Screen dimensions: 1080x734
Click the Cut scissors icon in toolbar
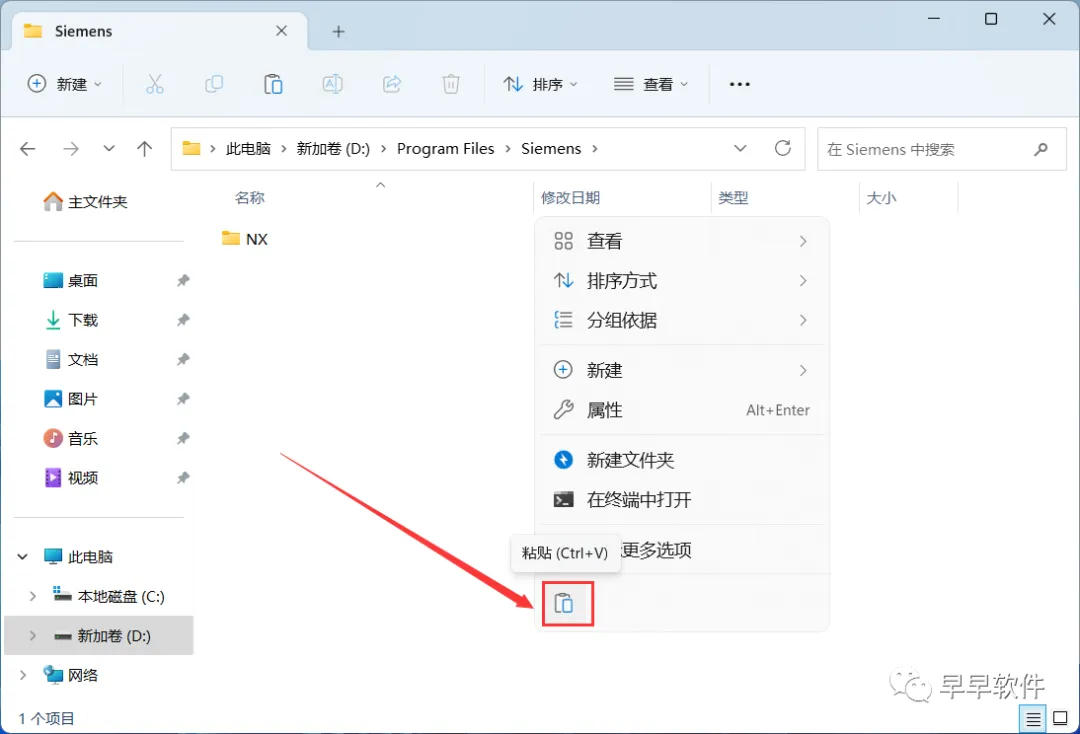click(155, 84)
